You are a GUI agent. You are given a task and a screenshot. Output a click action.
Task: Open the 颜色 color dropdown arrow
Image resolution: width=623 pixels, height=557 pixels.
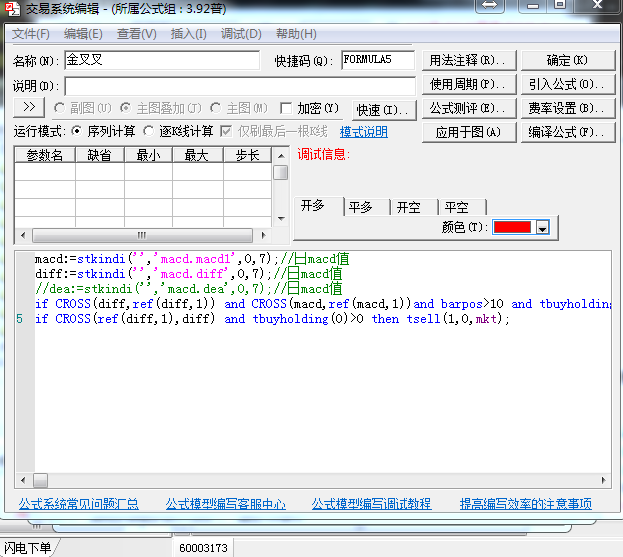542,228
